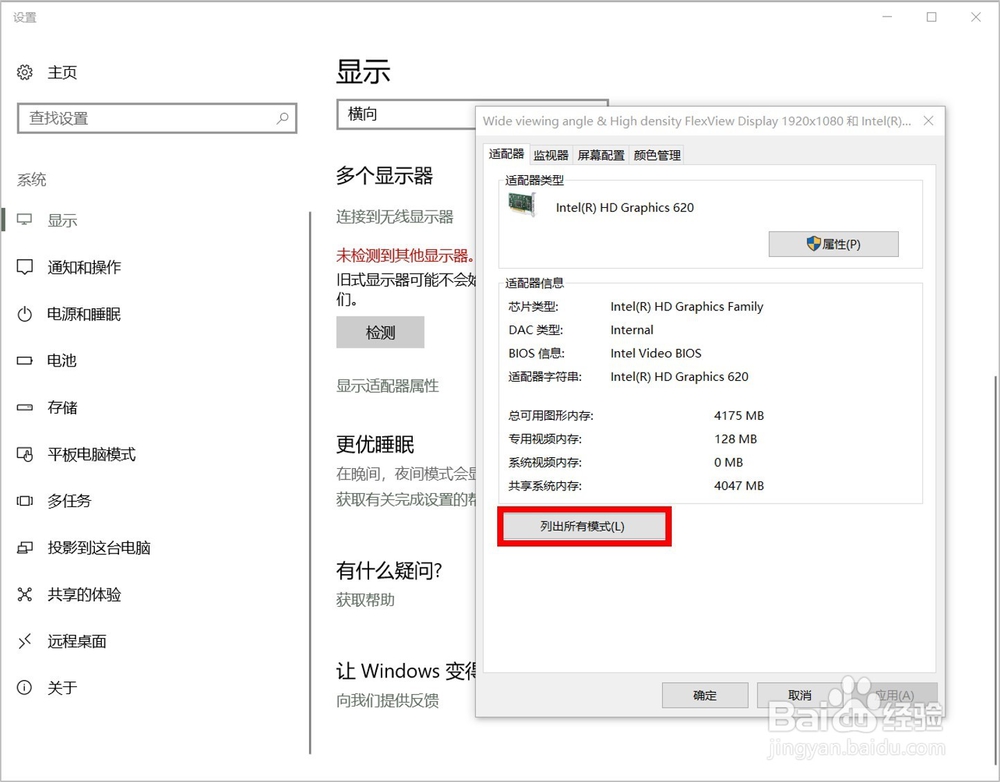Select the 4175 MB total graphics memory value
Image resolution: width=1000 pixels, height=782 pixels.
tap(739, 416)
